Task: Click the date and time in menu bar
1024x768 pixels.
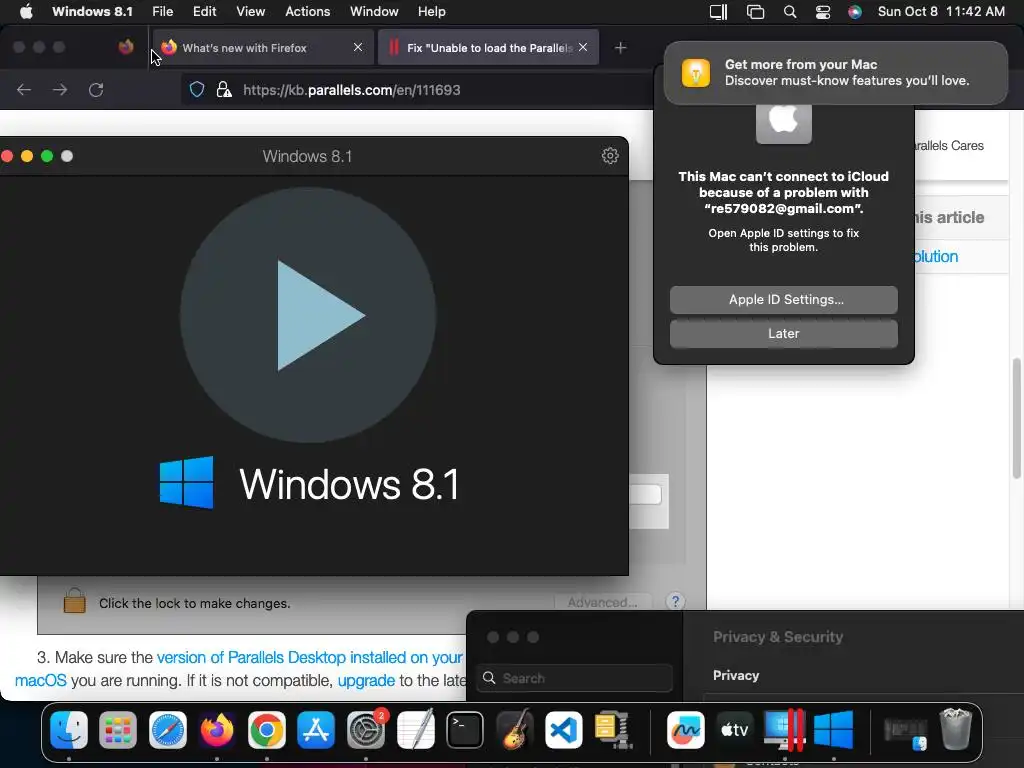Action: click(x=941, y=12)
